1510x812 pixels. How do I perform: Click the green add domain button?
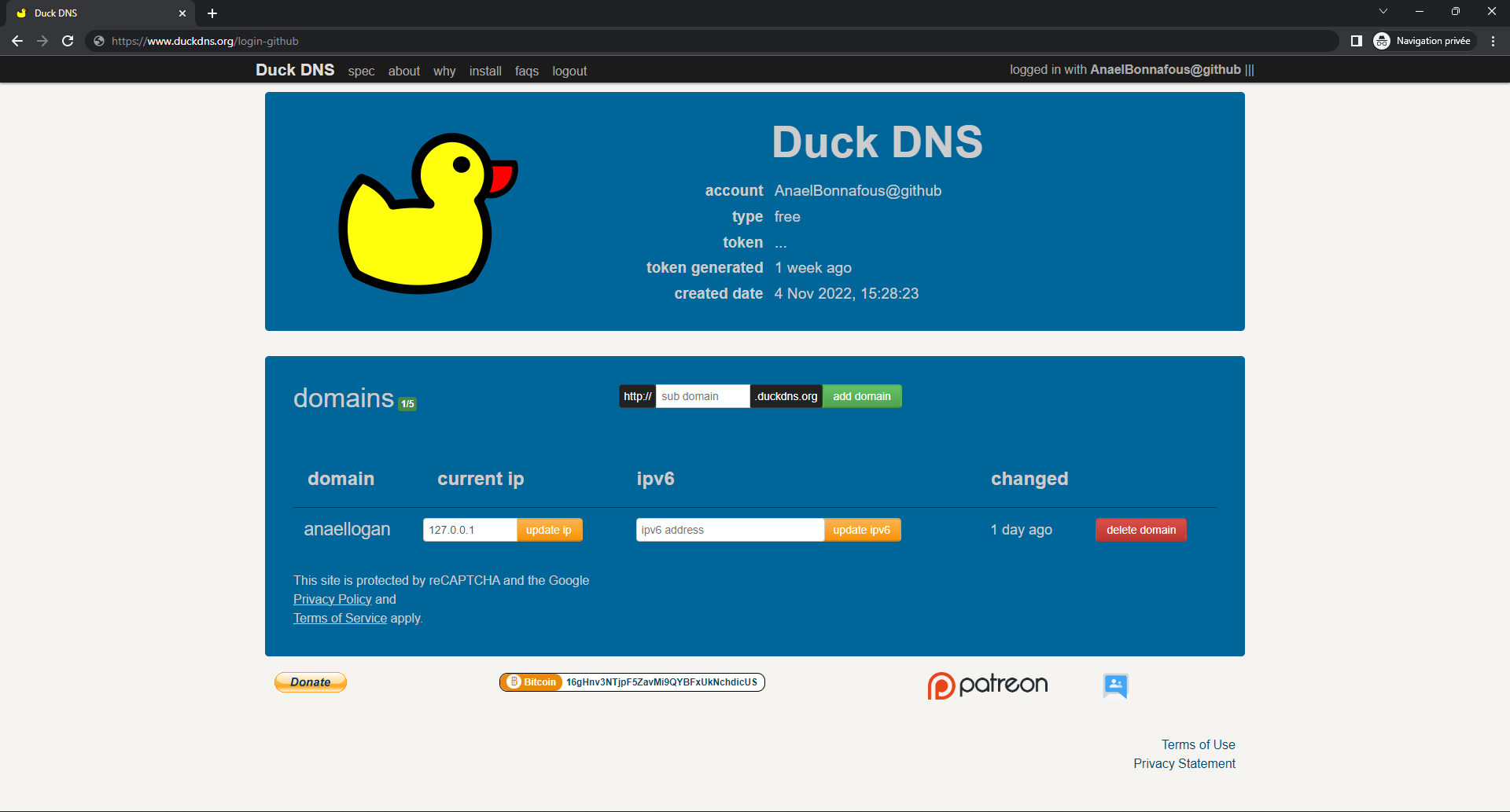(x=862, y=396)
